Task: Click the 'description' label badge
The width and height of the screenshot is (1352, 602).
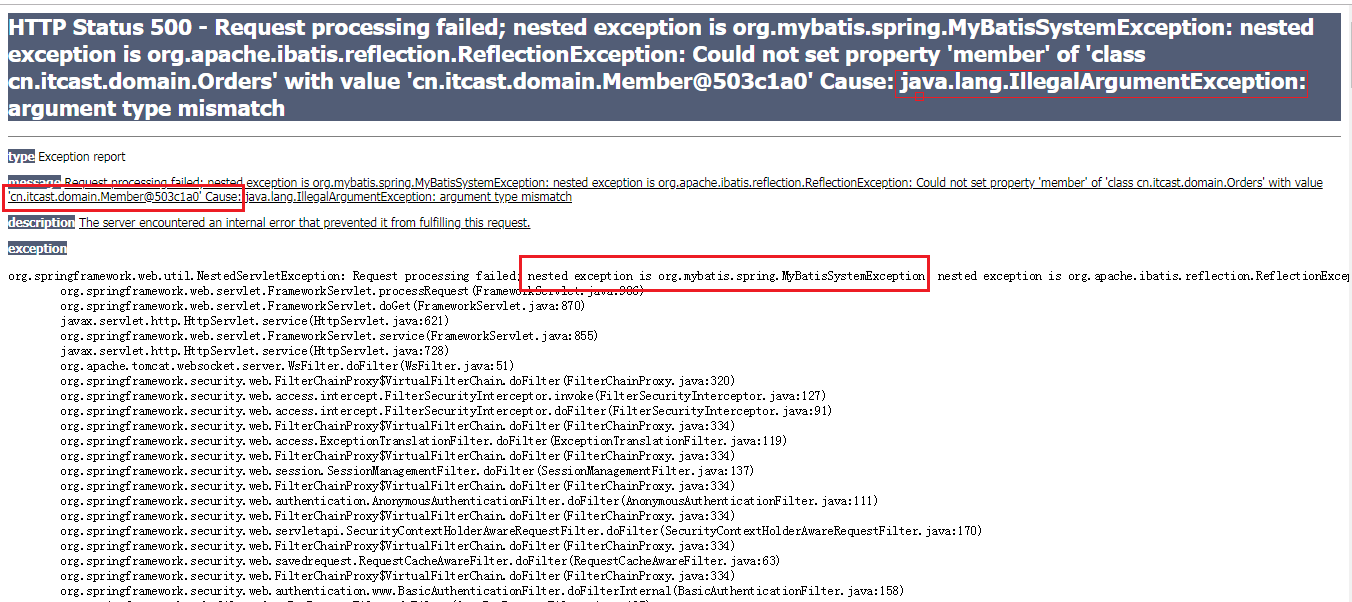Action: click(x=40, y=222)
